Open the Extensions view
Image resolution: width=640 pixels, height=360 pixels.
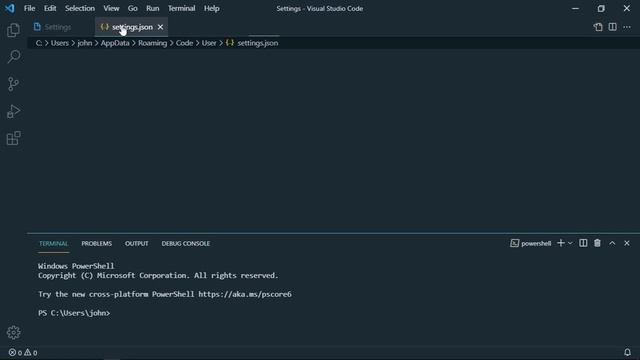coord(13,138)
